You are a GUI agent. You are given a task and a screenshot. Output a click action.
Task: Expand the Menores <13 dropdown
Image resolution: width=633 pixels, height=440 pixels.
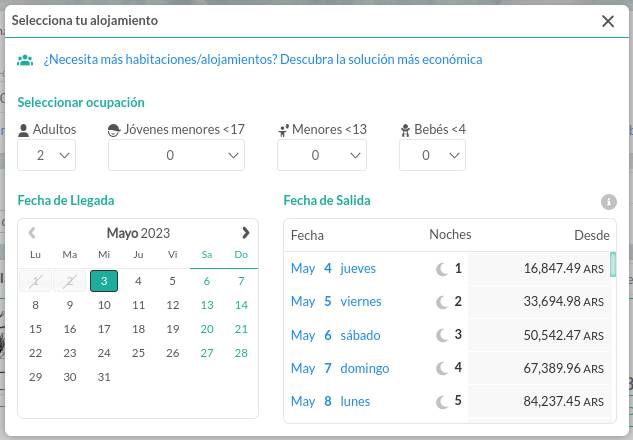322,155
